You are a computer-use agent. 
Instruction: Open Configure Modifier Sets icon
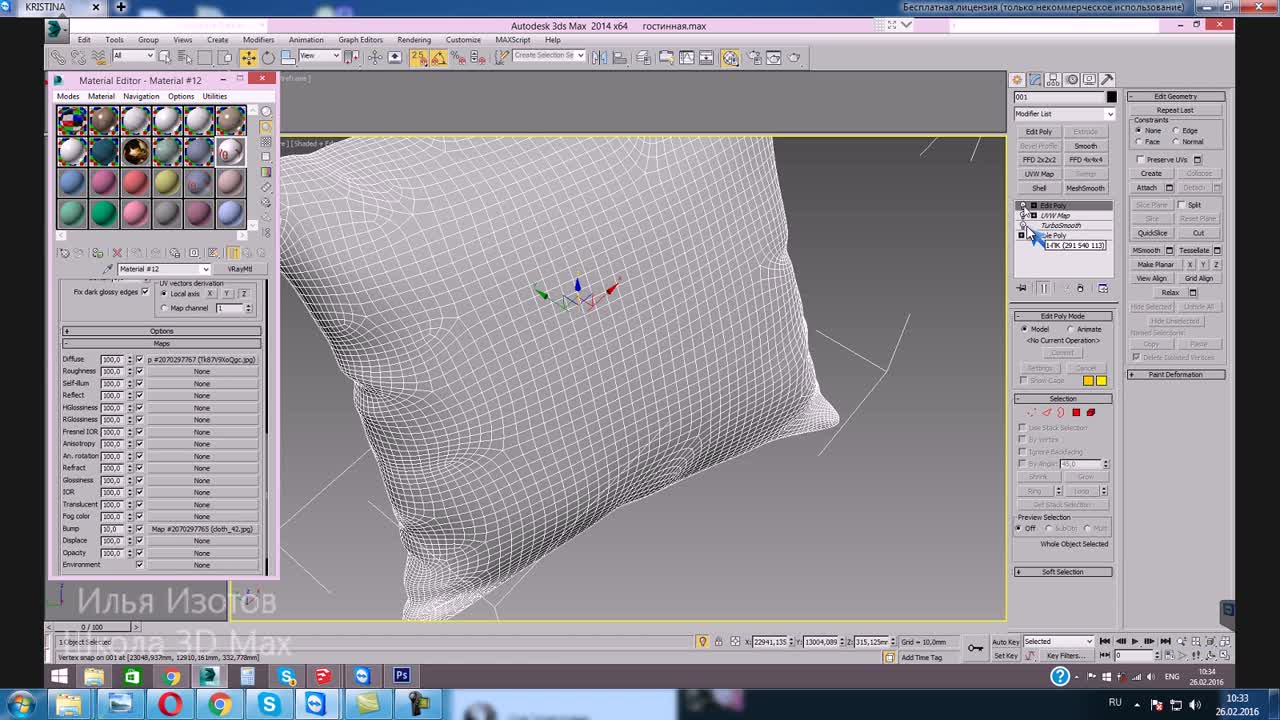pyautogui.click(x=1103, y=288)
